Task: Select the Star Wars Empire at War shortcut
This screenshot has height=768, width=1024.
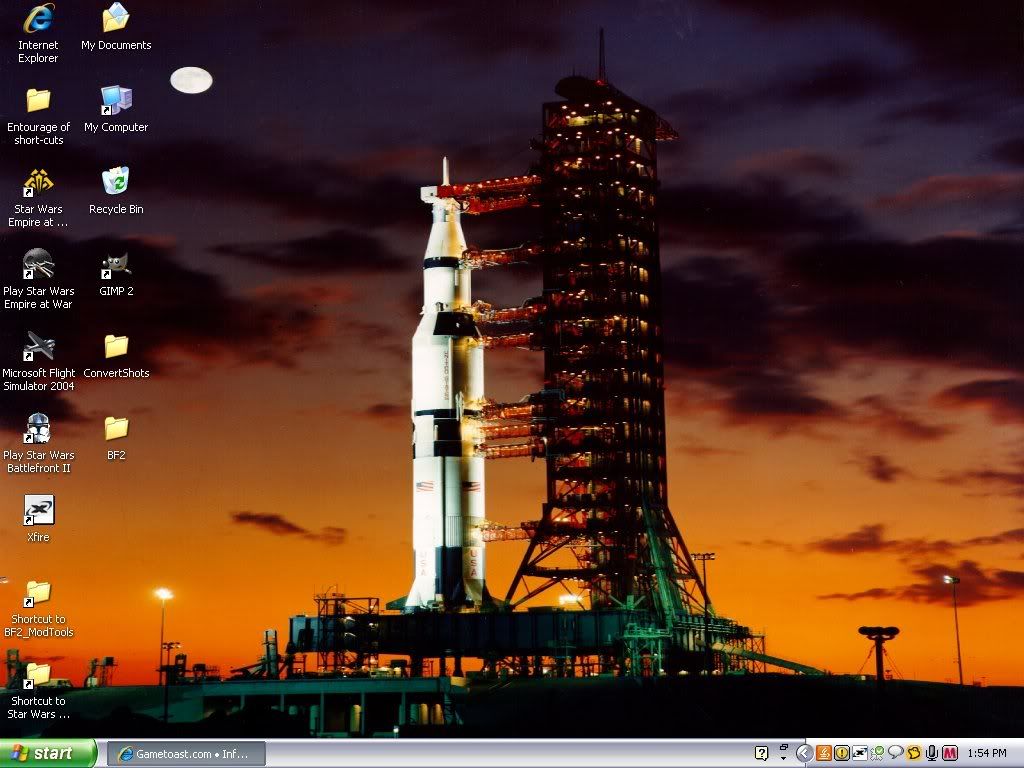Action: [38, 199]
